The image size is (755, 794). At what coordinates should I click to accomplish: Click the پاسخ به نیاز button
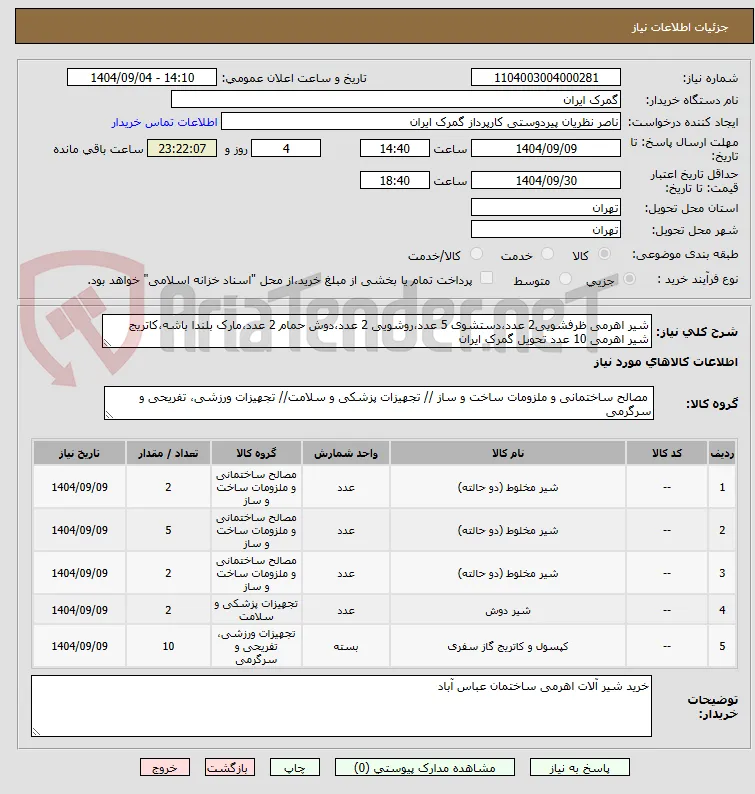[x=580, y=767]
